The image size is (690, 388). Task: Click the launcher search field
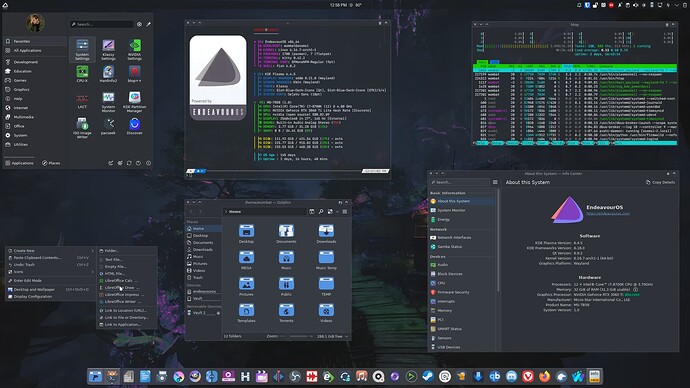102,24
